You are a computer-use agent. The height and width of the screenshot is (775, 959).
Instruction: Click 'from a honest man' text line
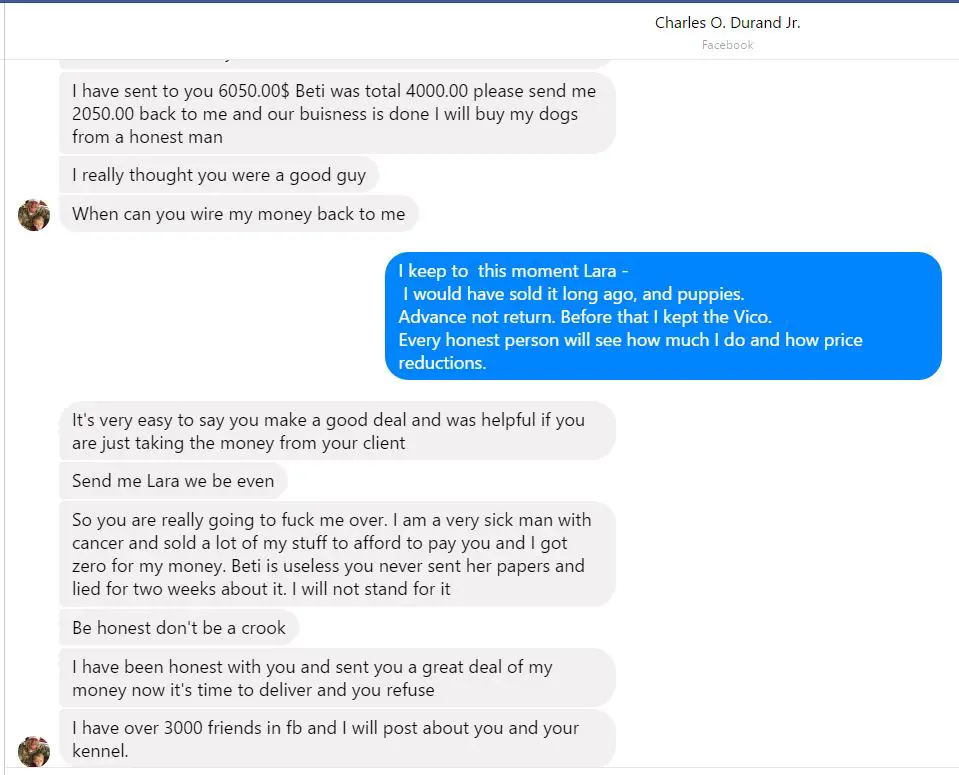[147, 136]
